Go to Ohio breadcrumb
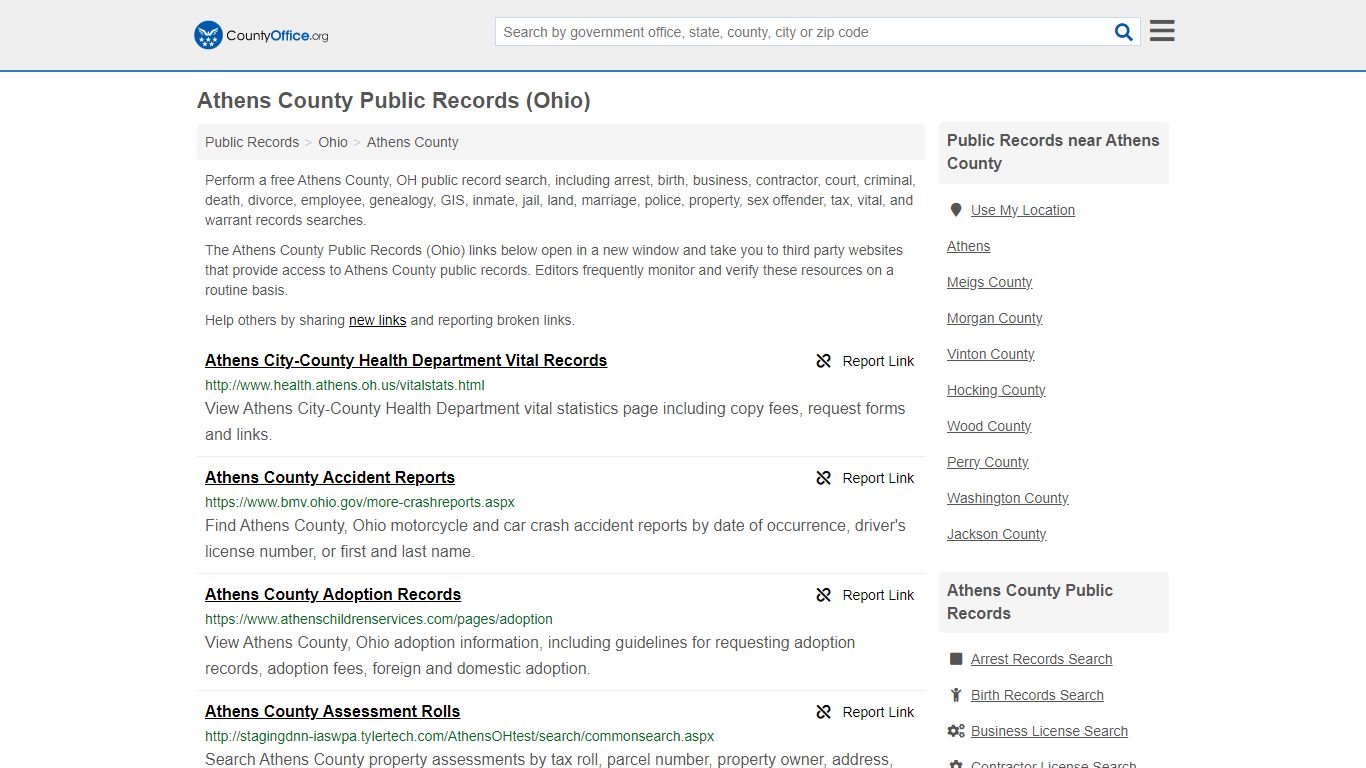Image resolution: width=1366 pixels, height=768 pixels. 333,142
